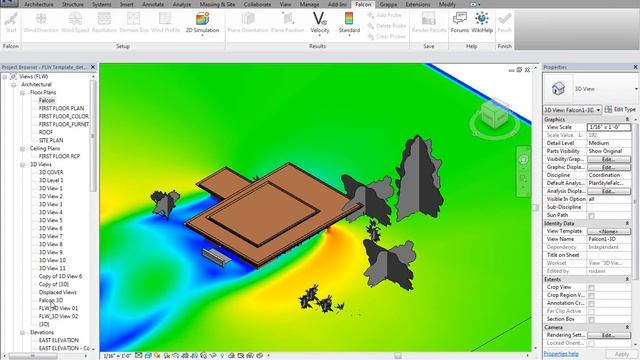The image size is (640, 360).
Task: Click Edit for Graphic Display options
Action: click(609, 167)
